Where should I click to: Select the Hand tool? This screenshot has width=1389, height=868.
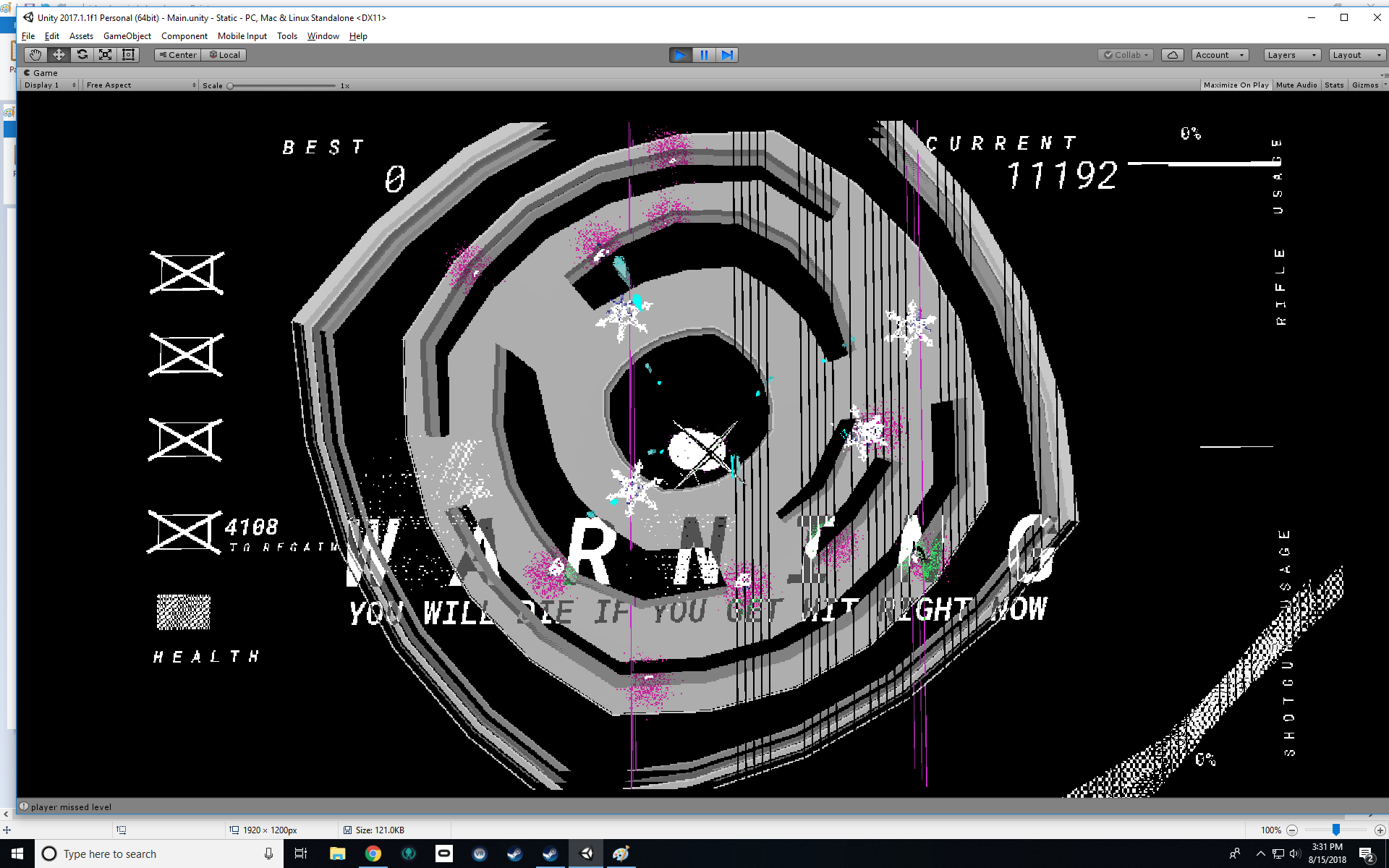point(35,55)
